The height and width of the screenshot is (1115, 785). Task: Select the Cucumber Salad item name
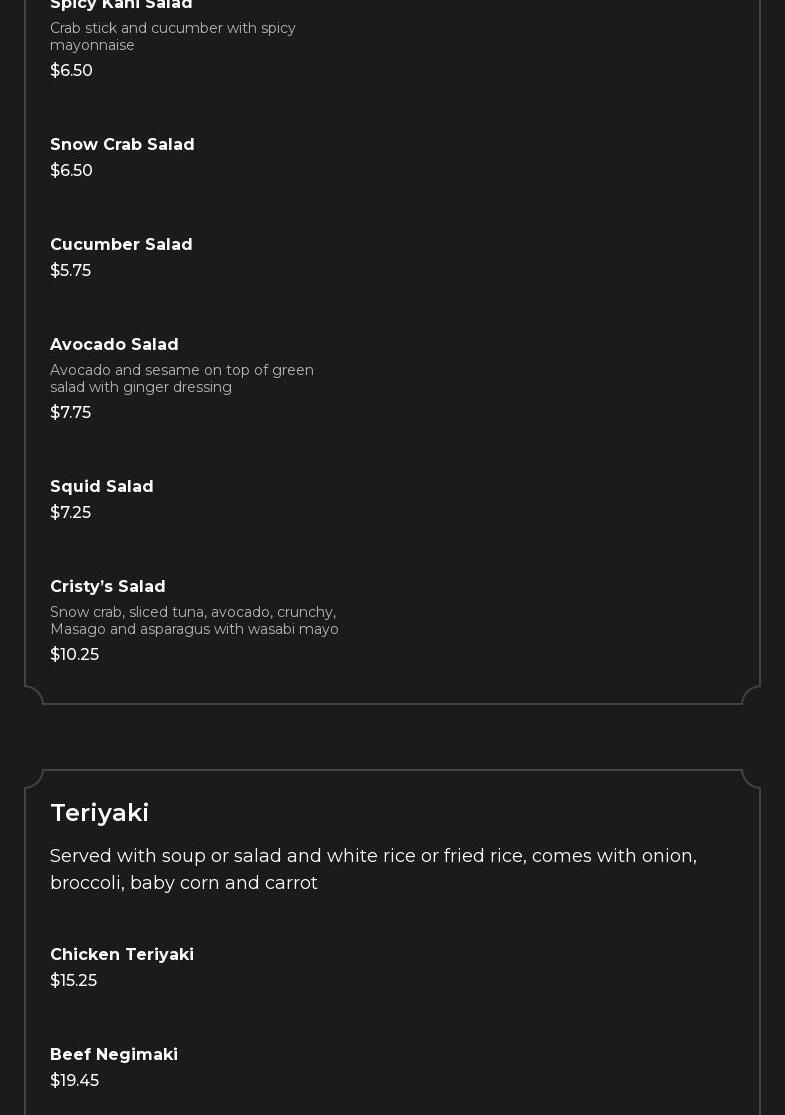coord(121,245)
